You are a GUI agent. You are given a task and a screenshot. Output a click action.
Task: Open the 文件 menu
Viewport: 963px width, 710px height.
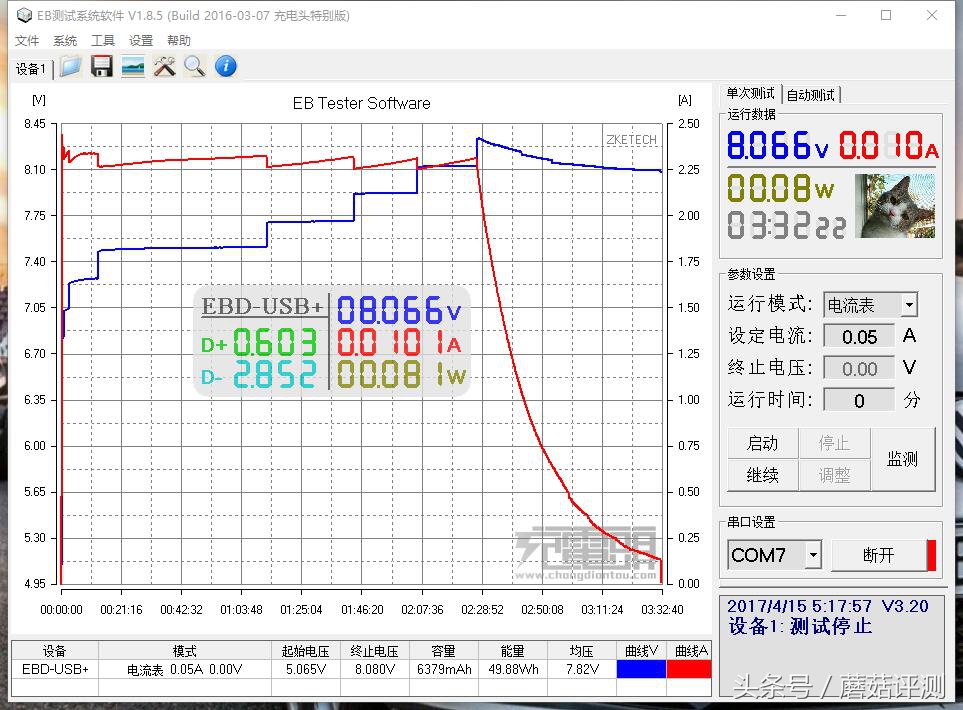(x=27, y=41)
